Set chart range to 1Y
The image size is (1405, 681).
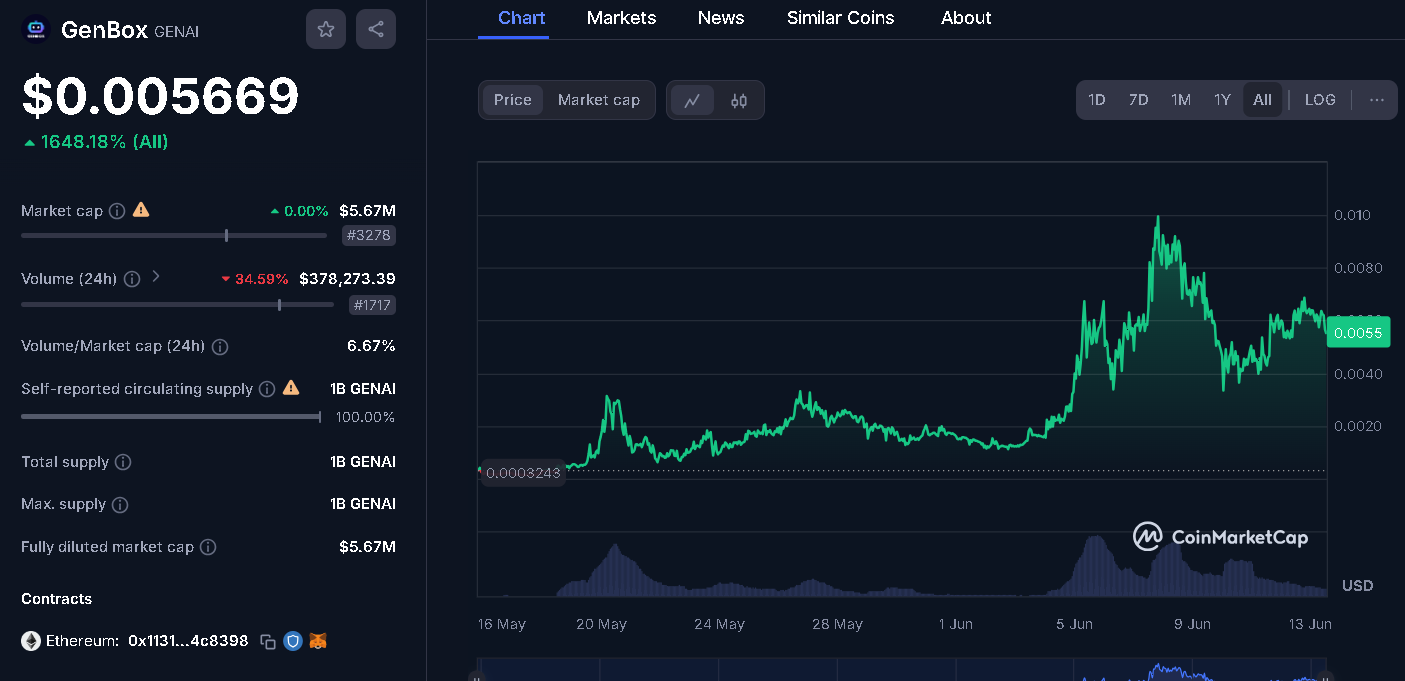point(1222,100)
